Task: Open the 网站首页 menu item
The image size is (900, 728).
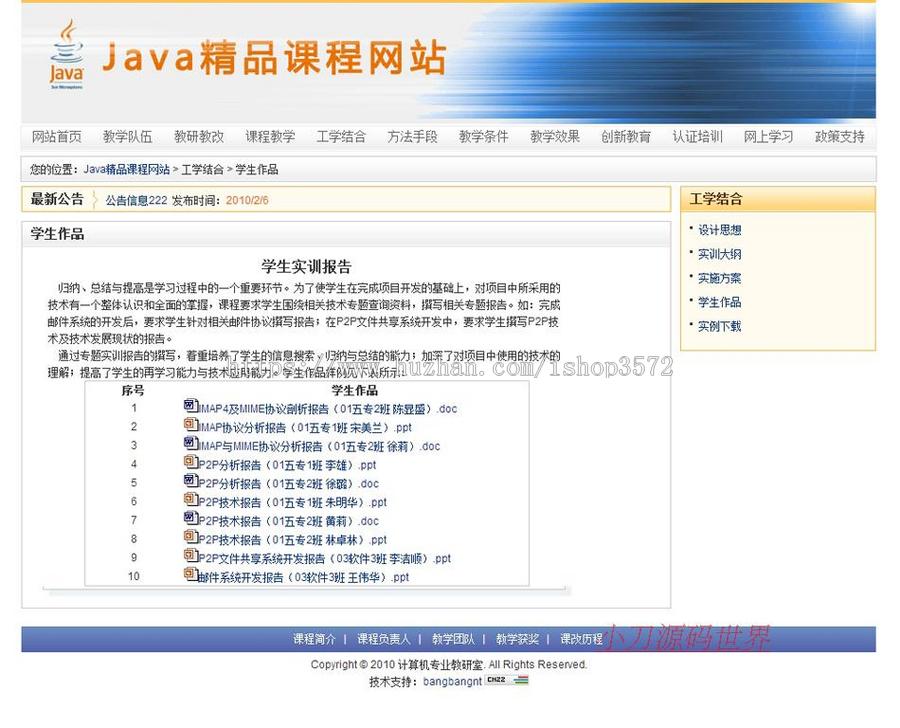Action: 55,136
